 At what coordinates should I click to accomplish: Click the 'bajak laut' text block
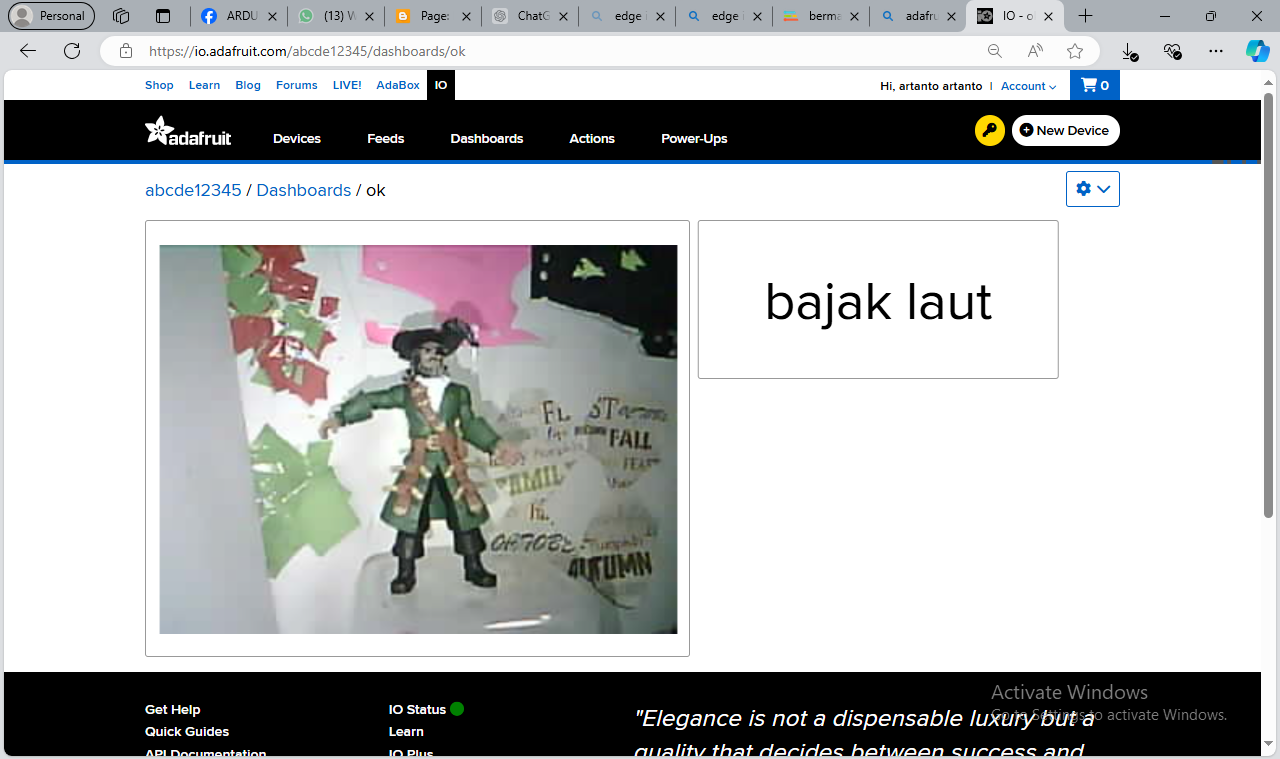[x=878, y=301]
